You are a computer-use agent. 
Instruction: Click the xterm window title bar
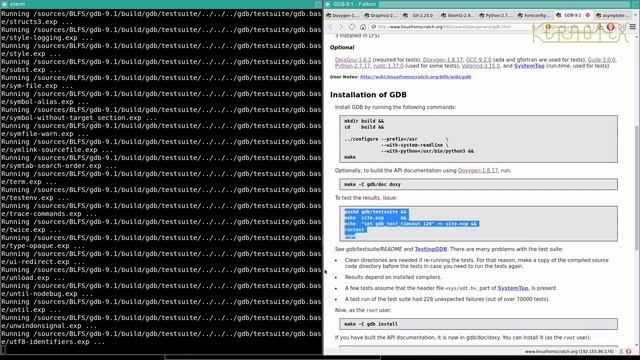tap(161, 4)
